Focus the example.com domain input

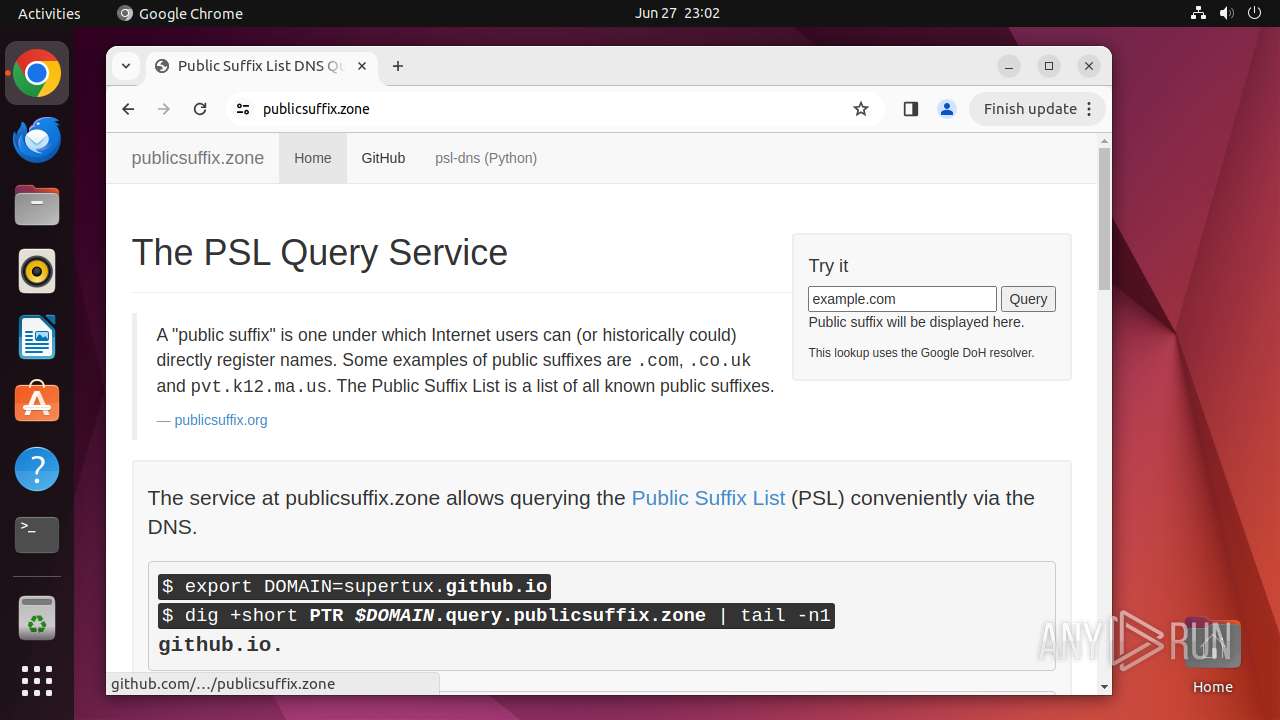click(902, 299)
